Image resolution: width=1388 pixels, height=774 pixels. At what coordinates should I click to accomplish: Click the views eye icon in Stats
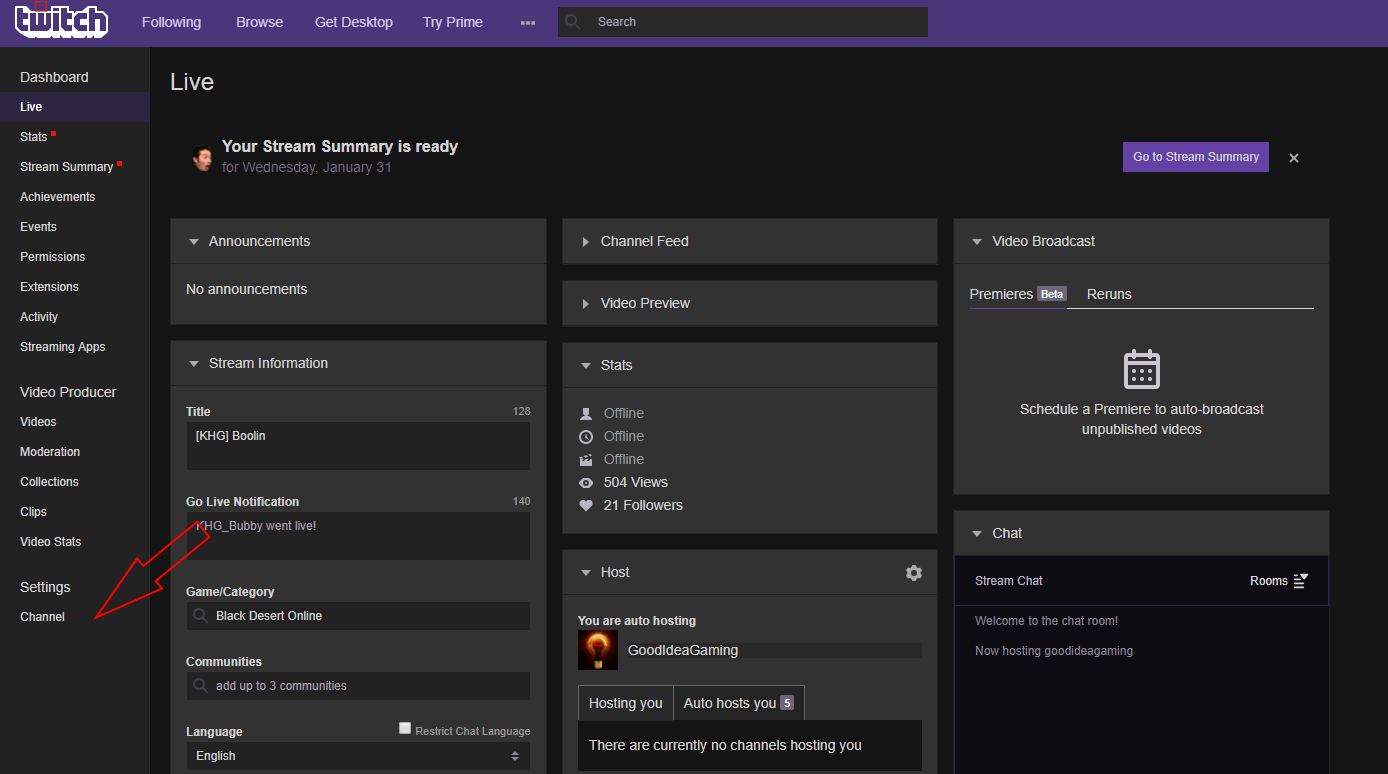(587, 482)
